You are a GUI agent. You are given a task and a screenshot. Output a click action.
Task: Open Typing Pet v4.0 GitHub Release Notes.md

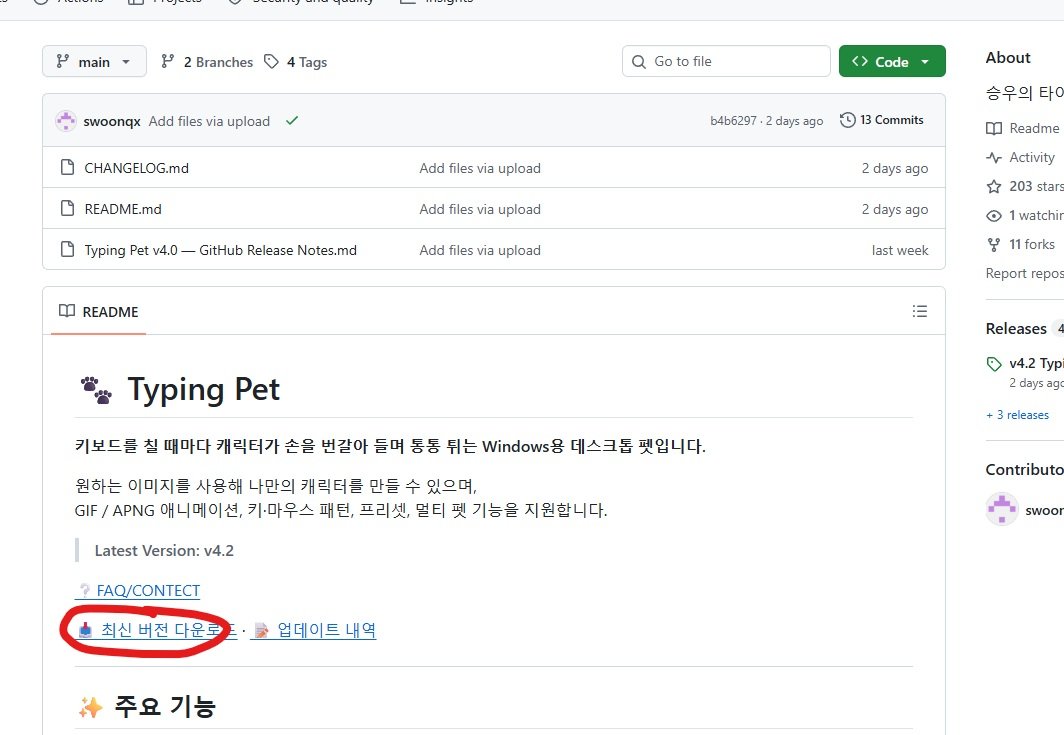pos(221,250)
